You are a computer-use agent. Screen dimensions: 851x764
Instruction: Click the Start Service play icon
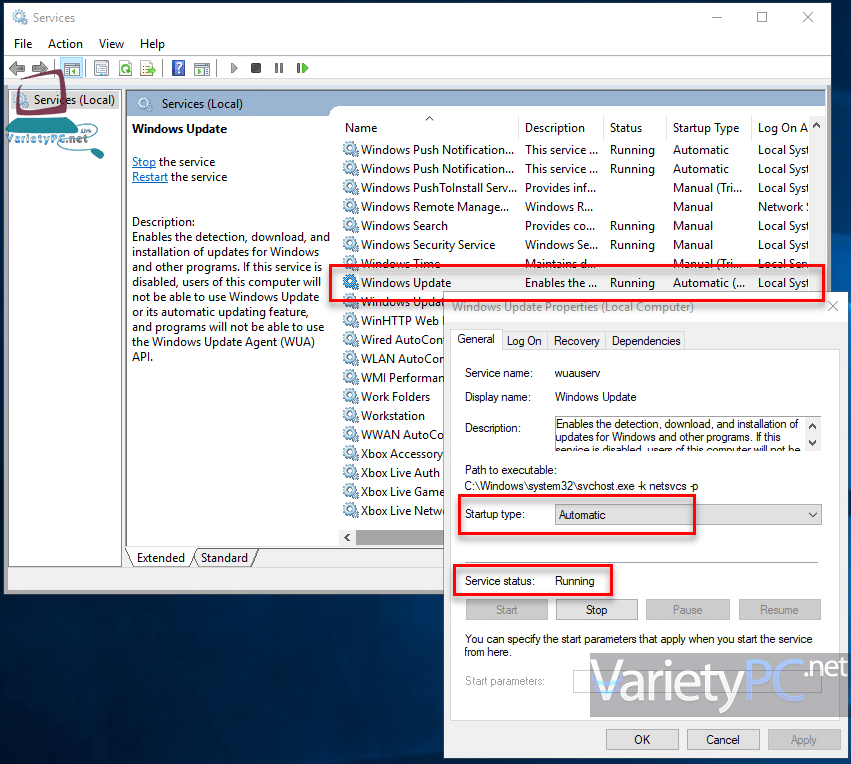click(x=234, y=68)
